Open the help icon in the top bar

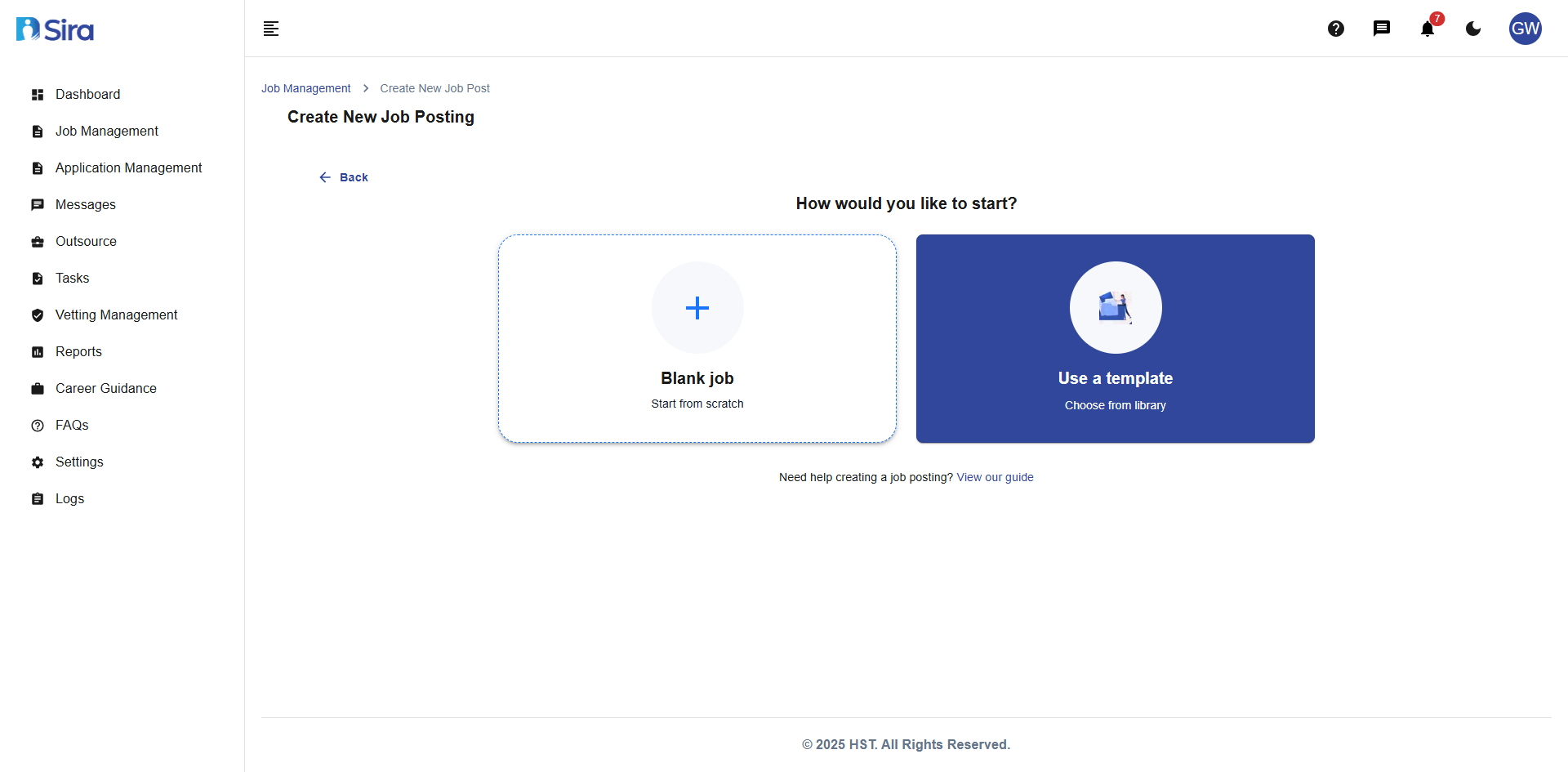(x=1336, y=29)
